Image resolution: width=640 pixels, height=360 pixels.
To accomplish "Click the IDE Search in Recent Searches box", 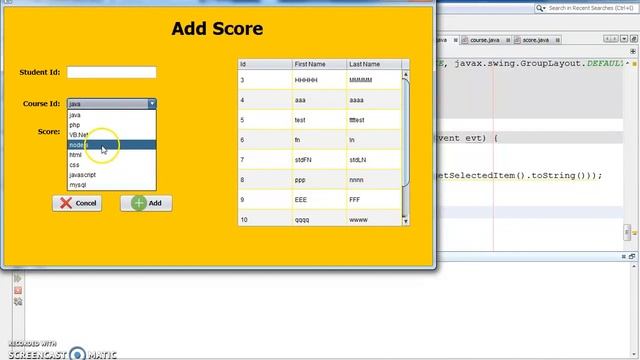I will [591, 8].
